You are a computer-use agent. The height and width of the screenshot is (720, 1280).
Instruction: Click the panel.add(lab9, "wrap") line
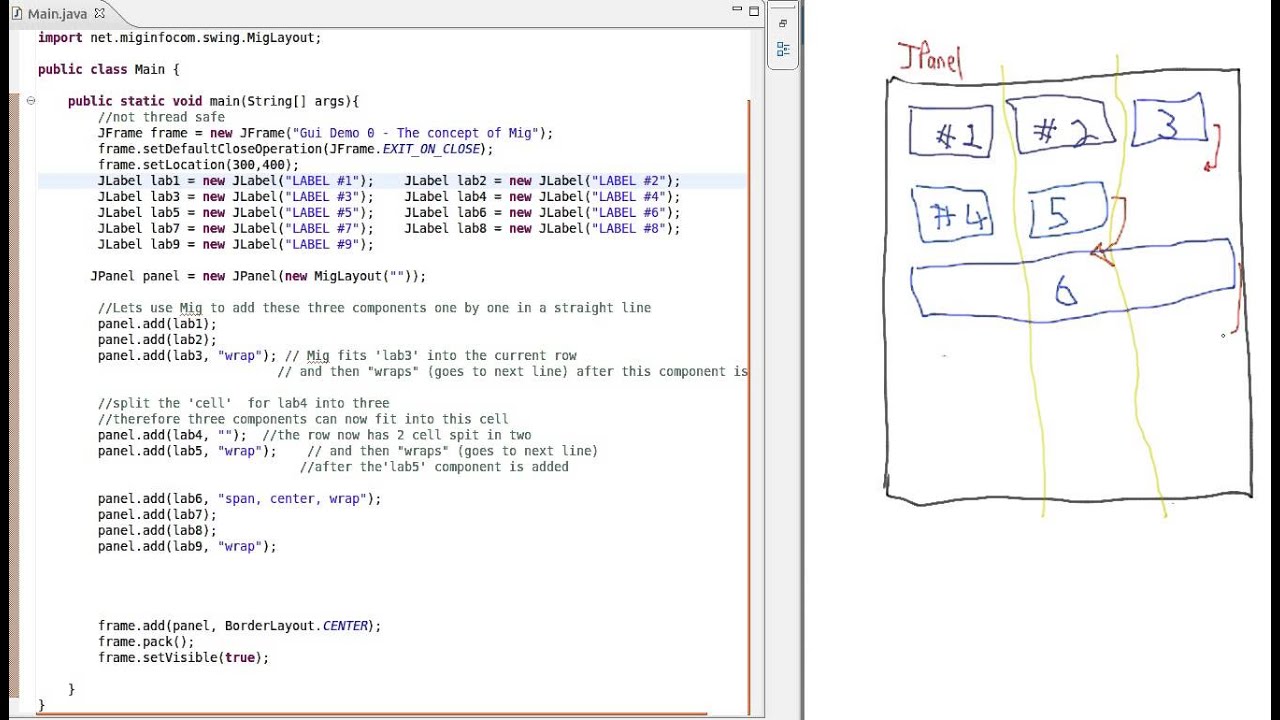click(x=187, y=547)
